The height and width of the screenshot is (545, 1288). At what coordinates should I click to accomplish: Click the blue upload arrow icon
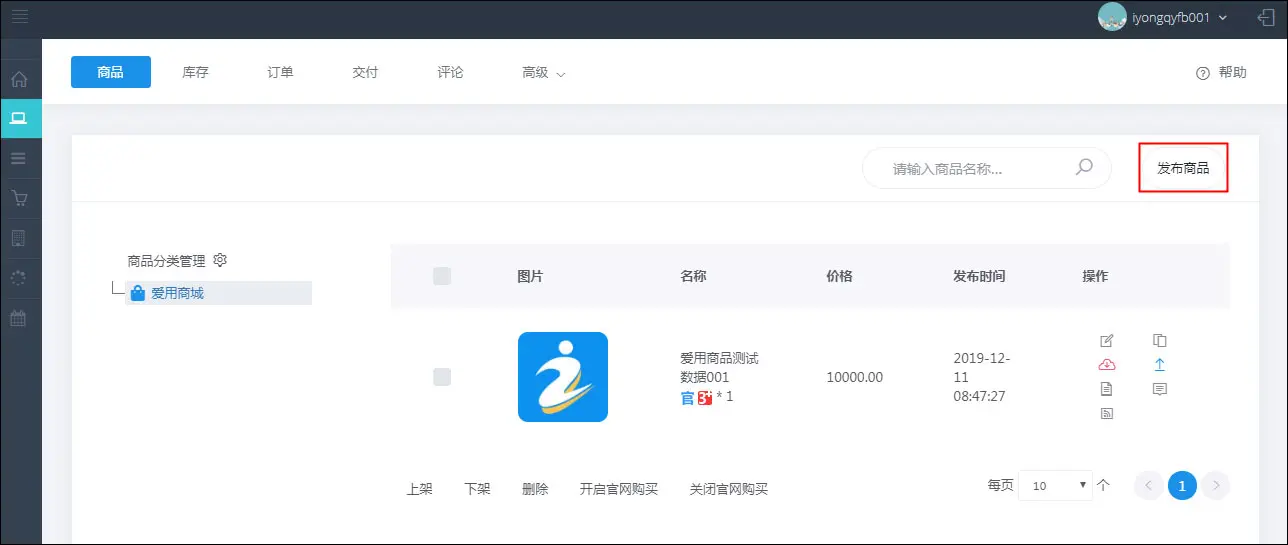tap(1159, 365)
